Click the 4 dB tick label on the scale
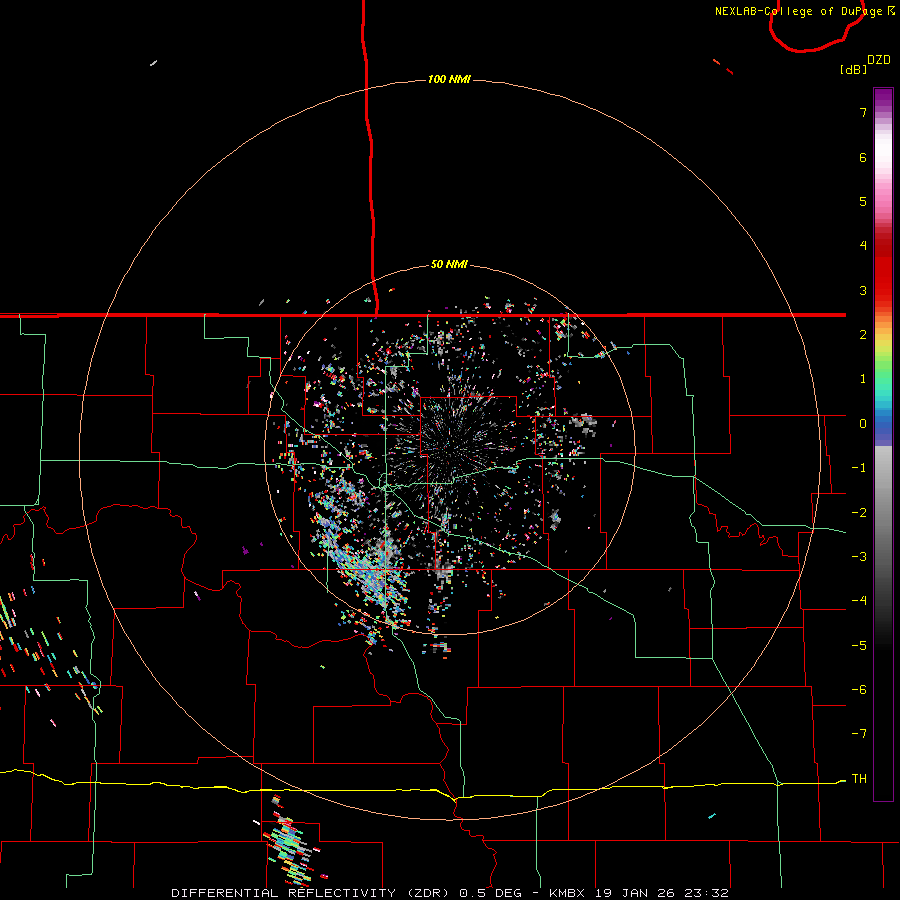 [863, 246]
